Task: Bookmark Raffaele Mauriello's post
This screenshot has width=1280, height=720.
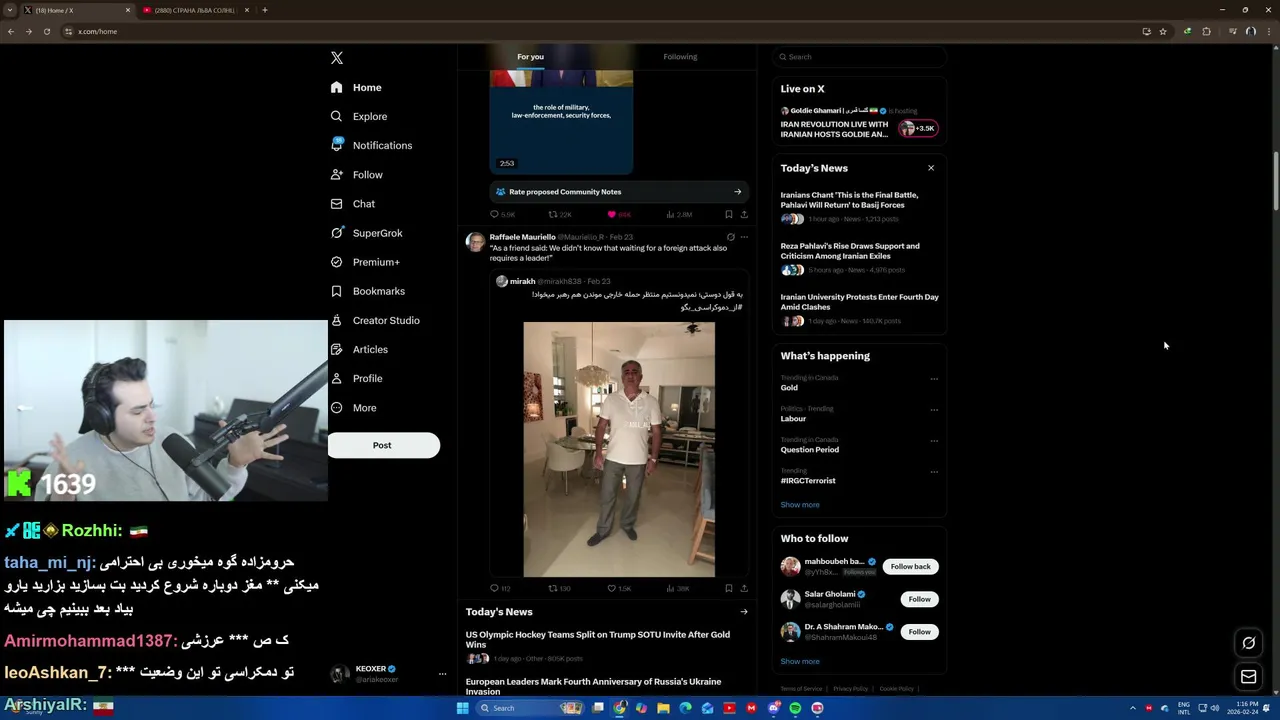Action: click(x=729, y=588)
